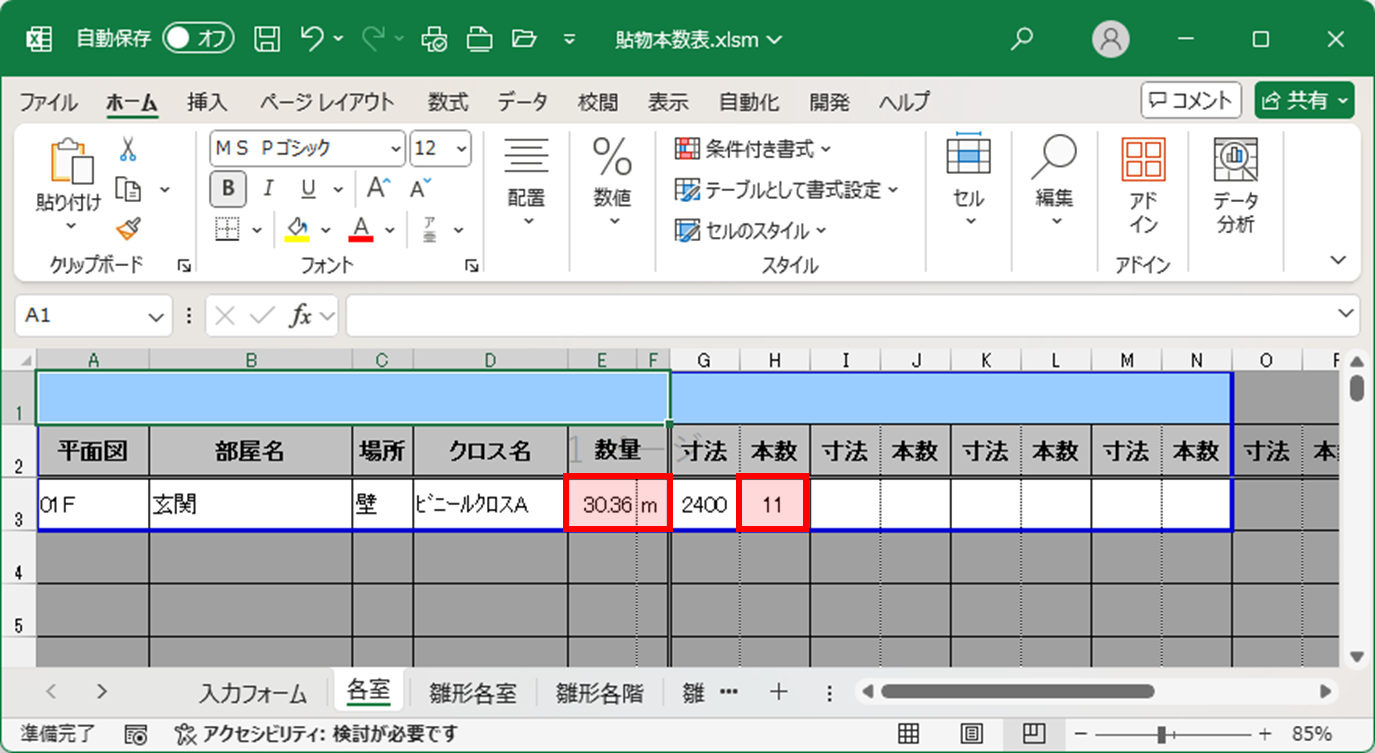Open the Data Analysis (データ分析) tool
The image size is (1375, 753).
pos(1235,185)
